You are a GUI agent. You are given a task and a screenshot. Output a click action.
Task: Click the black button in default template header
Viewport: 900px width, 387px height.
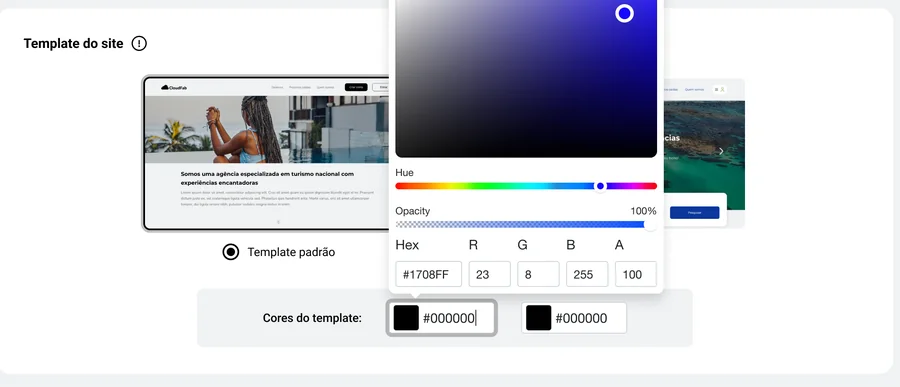coord(356,87)
